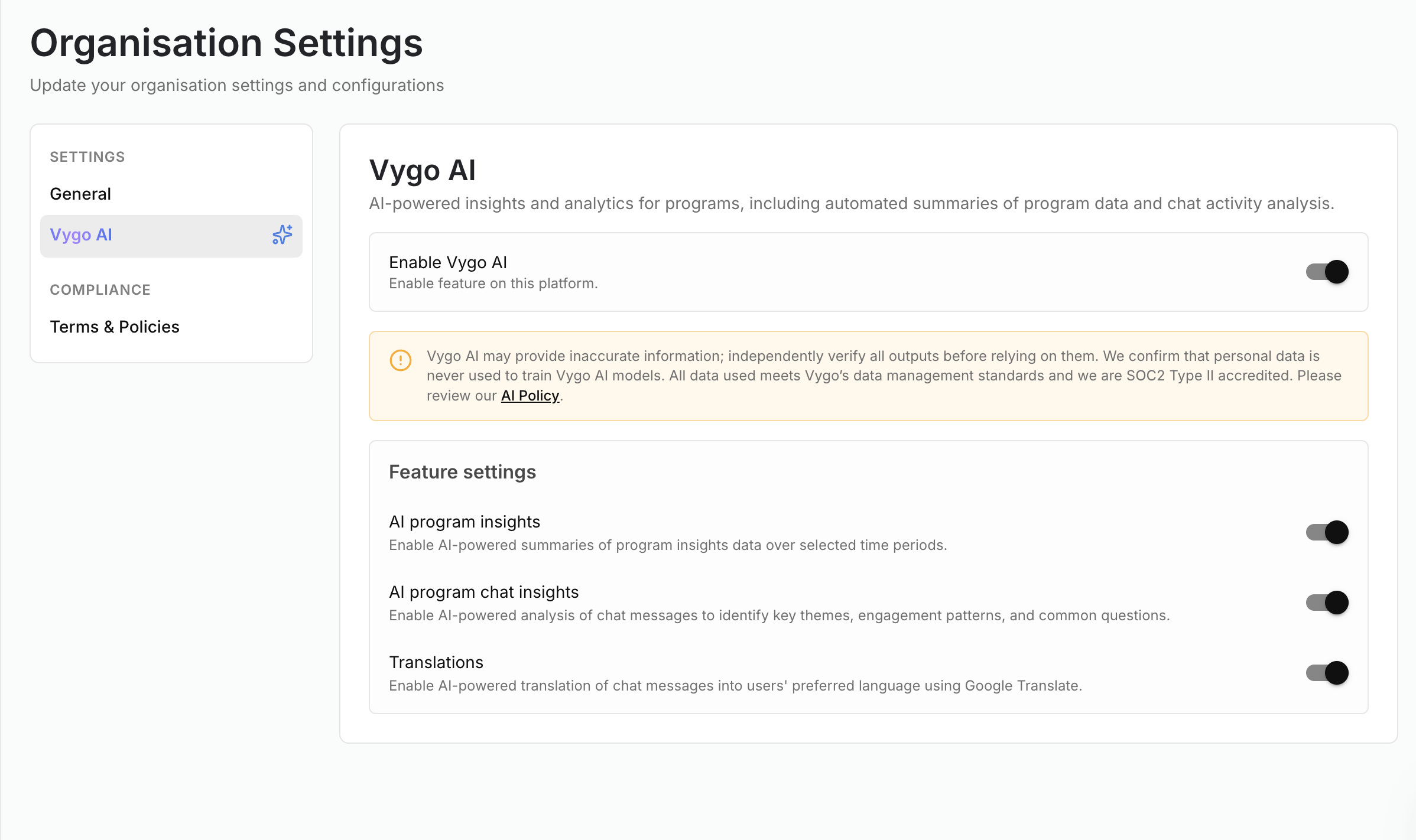The image size is (1416, 840).
Task: Click the COMPLIANCE sidebar section header
Action: (100, 290)
